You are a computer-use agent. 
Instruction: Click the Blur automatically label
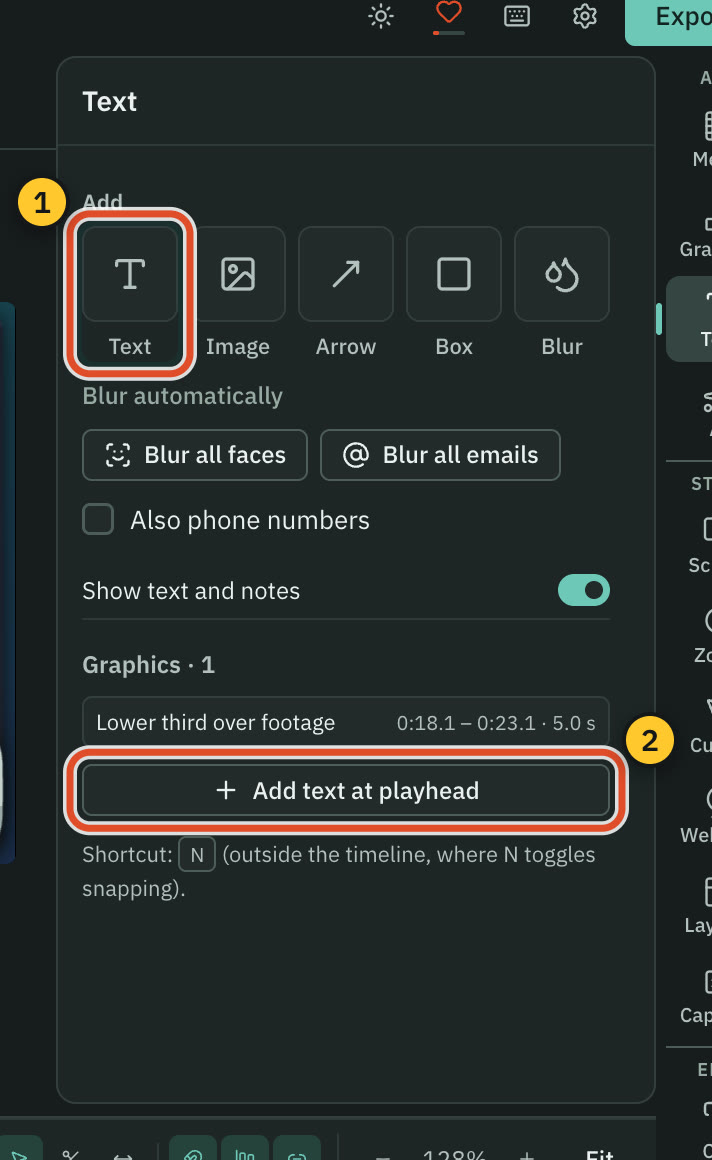pyautogui.click(x=183, y=396)
